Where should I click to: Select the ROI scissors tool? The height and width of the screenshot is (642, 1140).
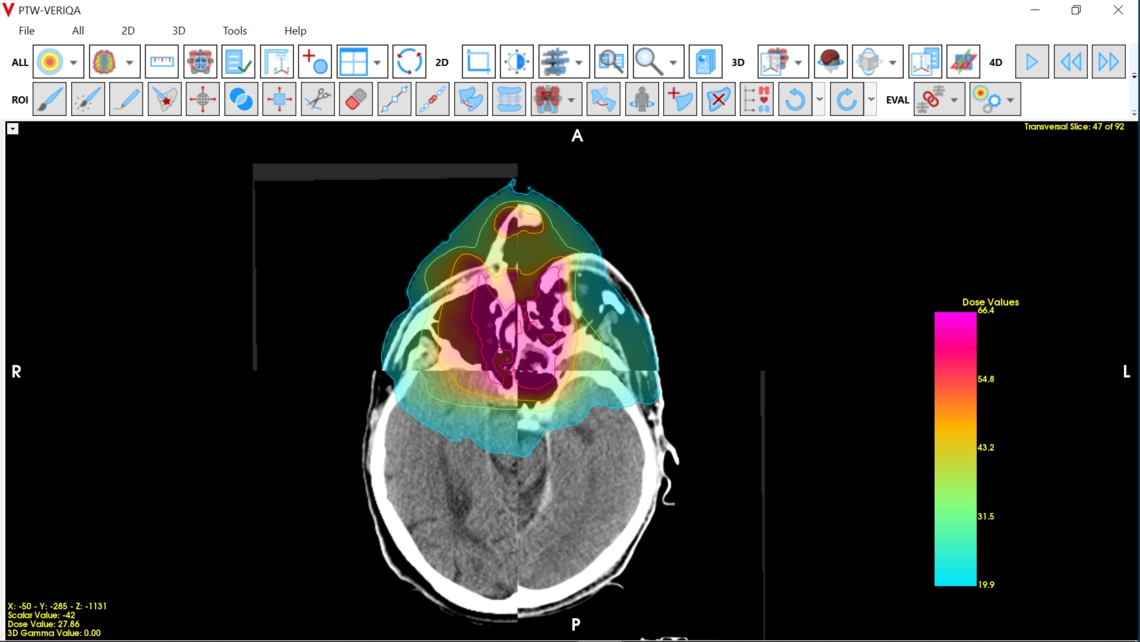click(317, 99)
